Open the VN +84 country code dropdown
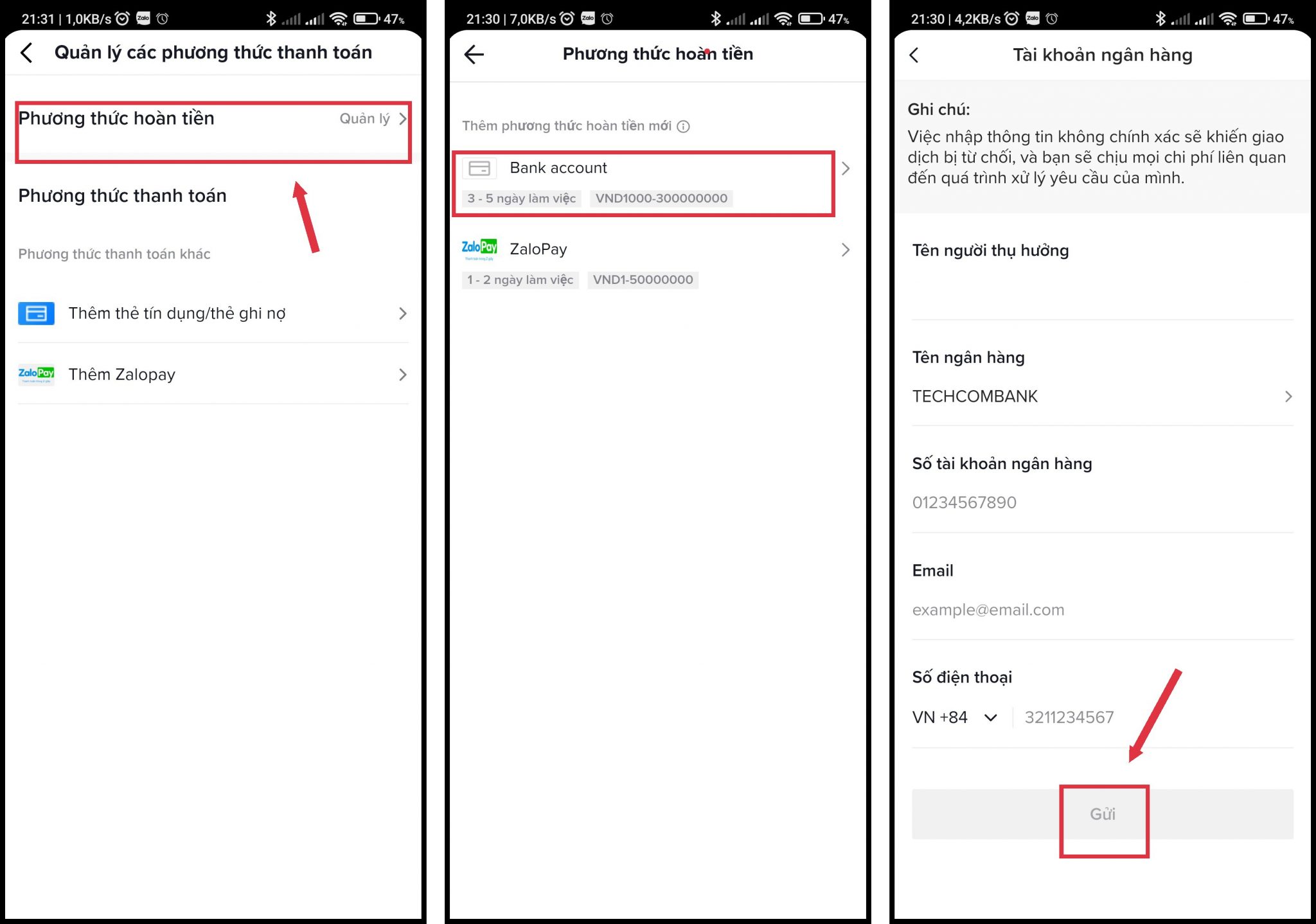Viewport: 1316px width, 924px height. click(x=954, y=718)
